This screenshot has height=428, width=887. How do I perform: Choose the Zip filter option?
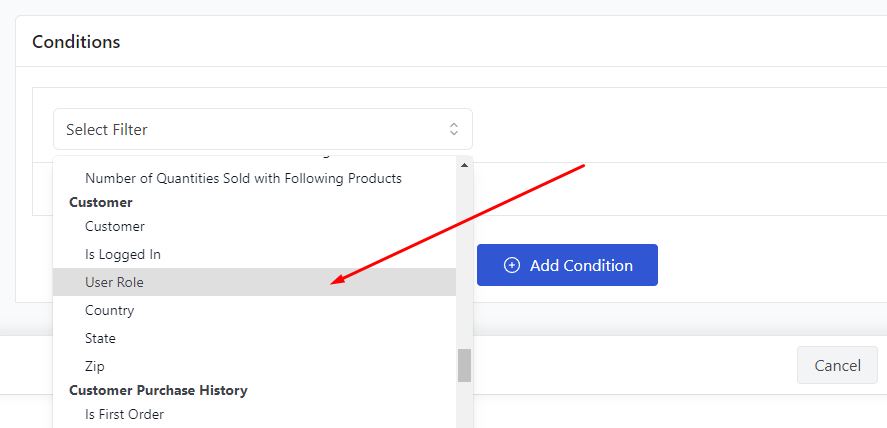click(255, 366)
